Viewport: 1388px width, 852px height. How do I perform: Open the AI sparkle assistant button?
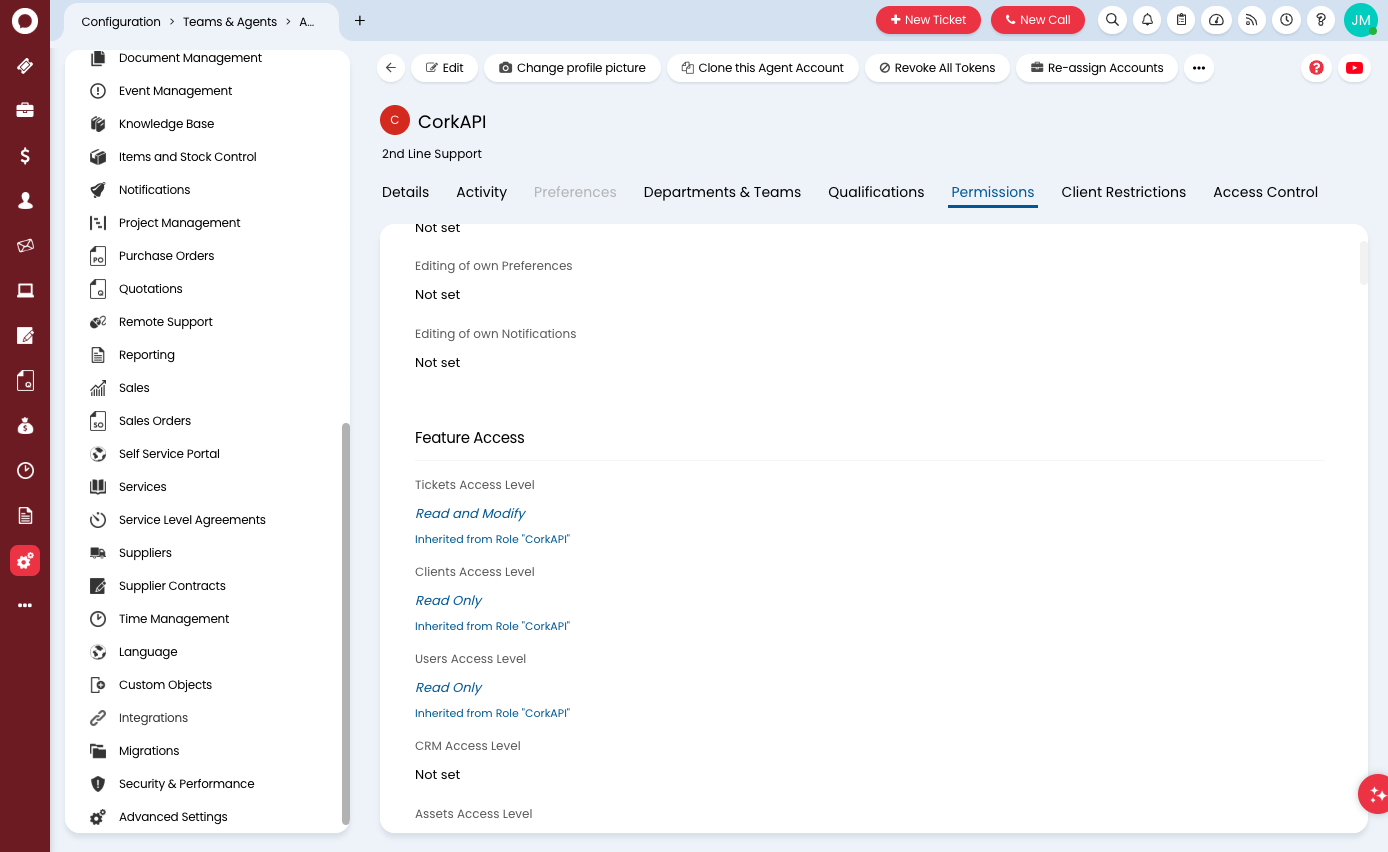click(x=1376, y=794)
